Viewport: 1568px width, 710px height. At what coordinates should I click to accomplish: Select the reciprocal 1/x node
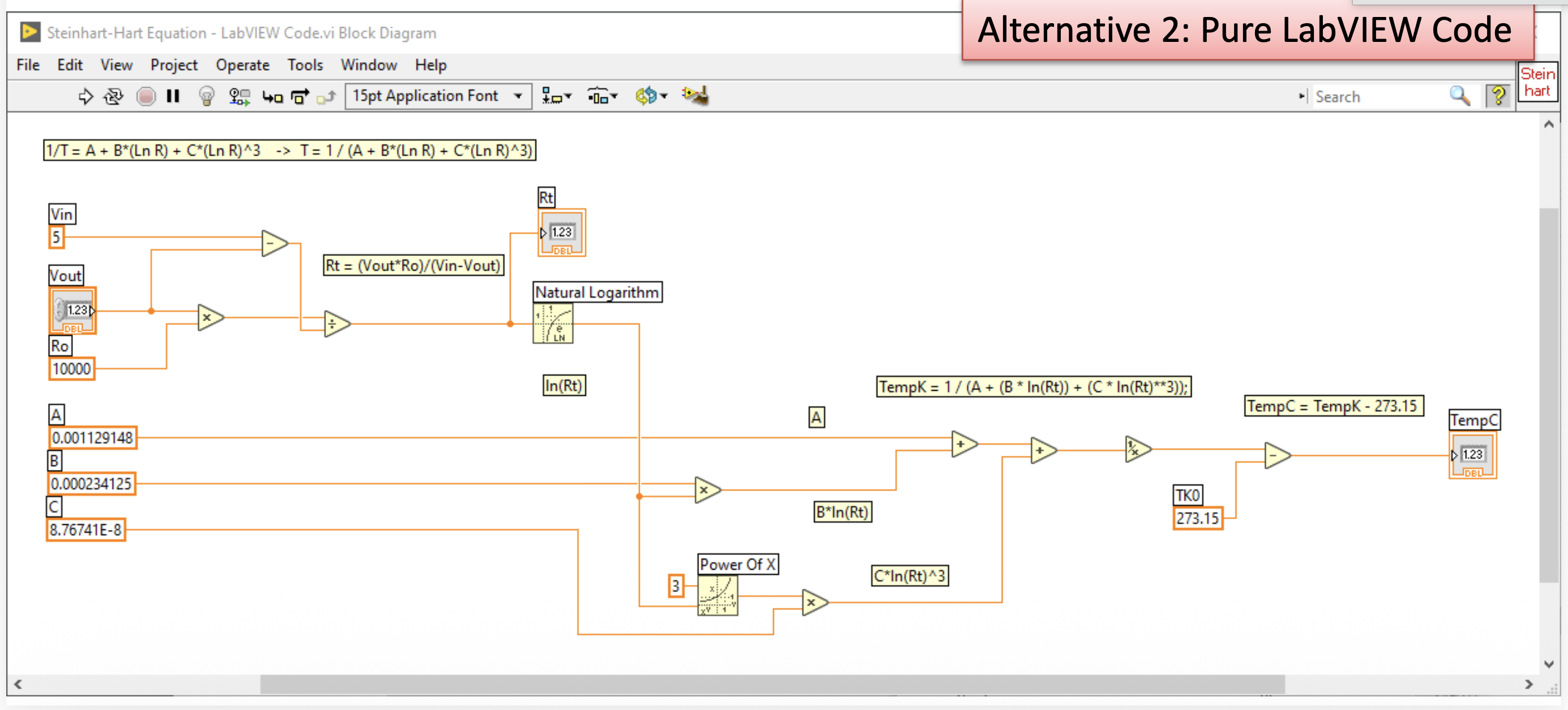point(1138,450)
